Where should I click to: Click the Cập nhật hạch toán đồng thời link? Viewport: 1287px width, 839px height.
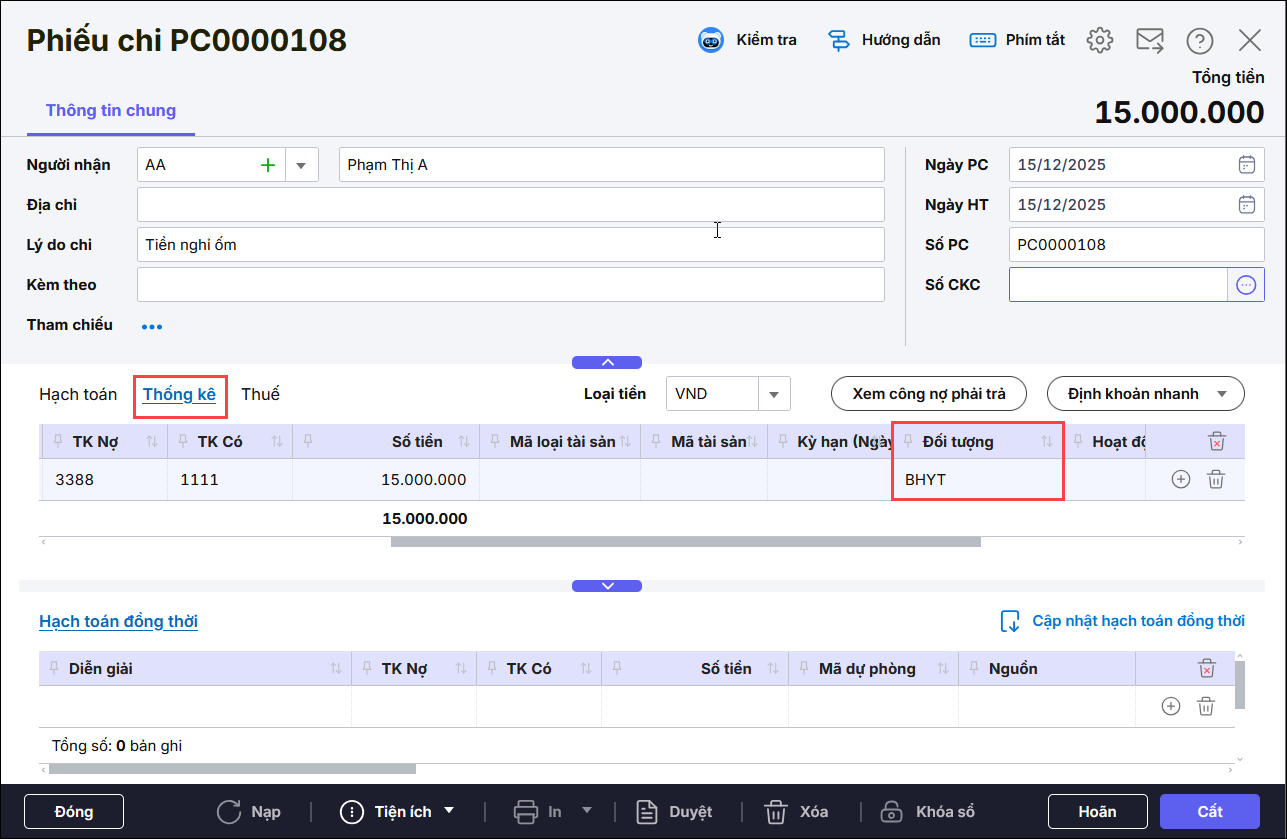(x=1137, y=621)
